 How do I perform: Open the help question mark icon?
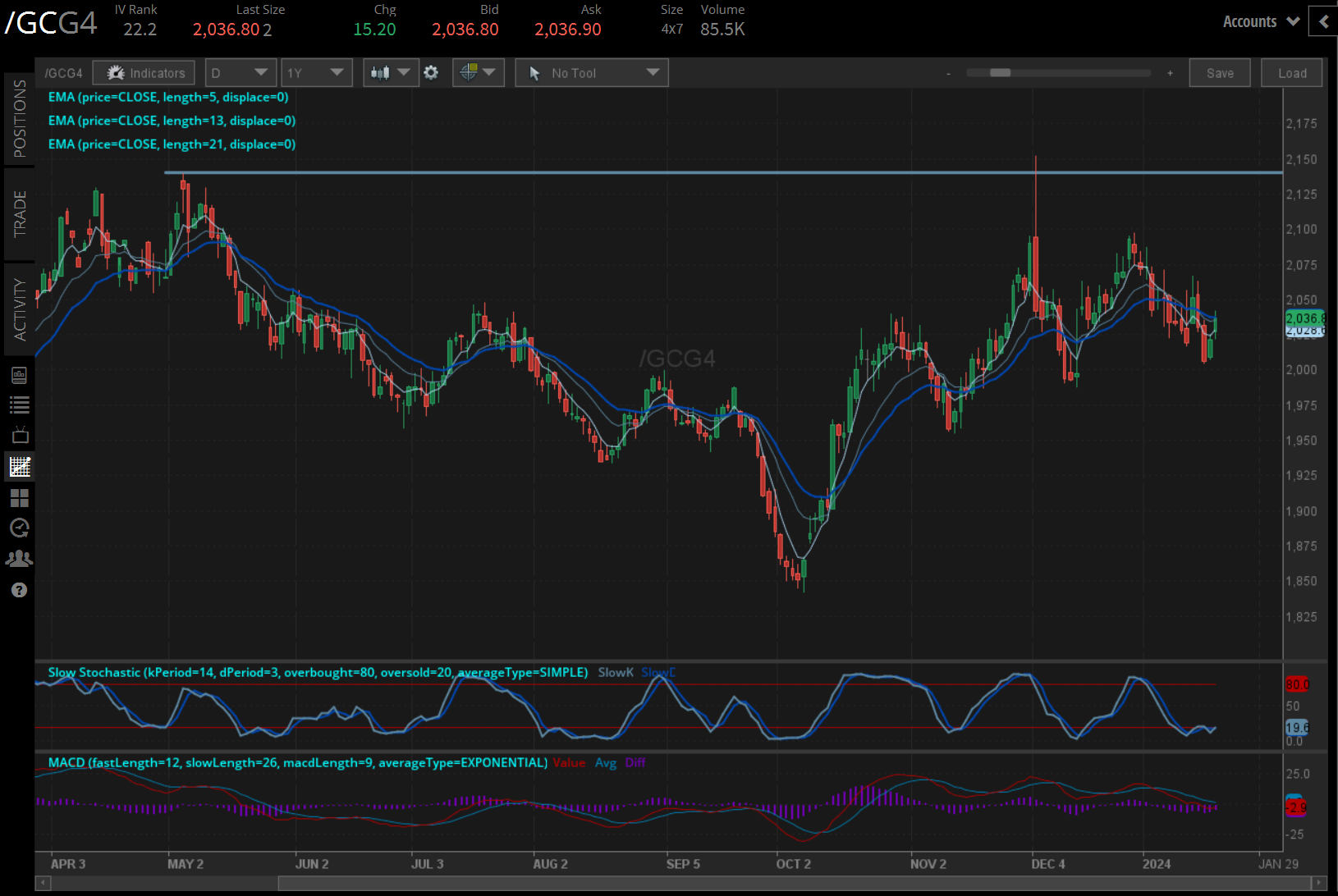tap(20, 590)
